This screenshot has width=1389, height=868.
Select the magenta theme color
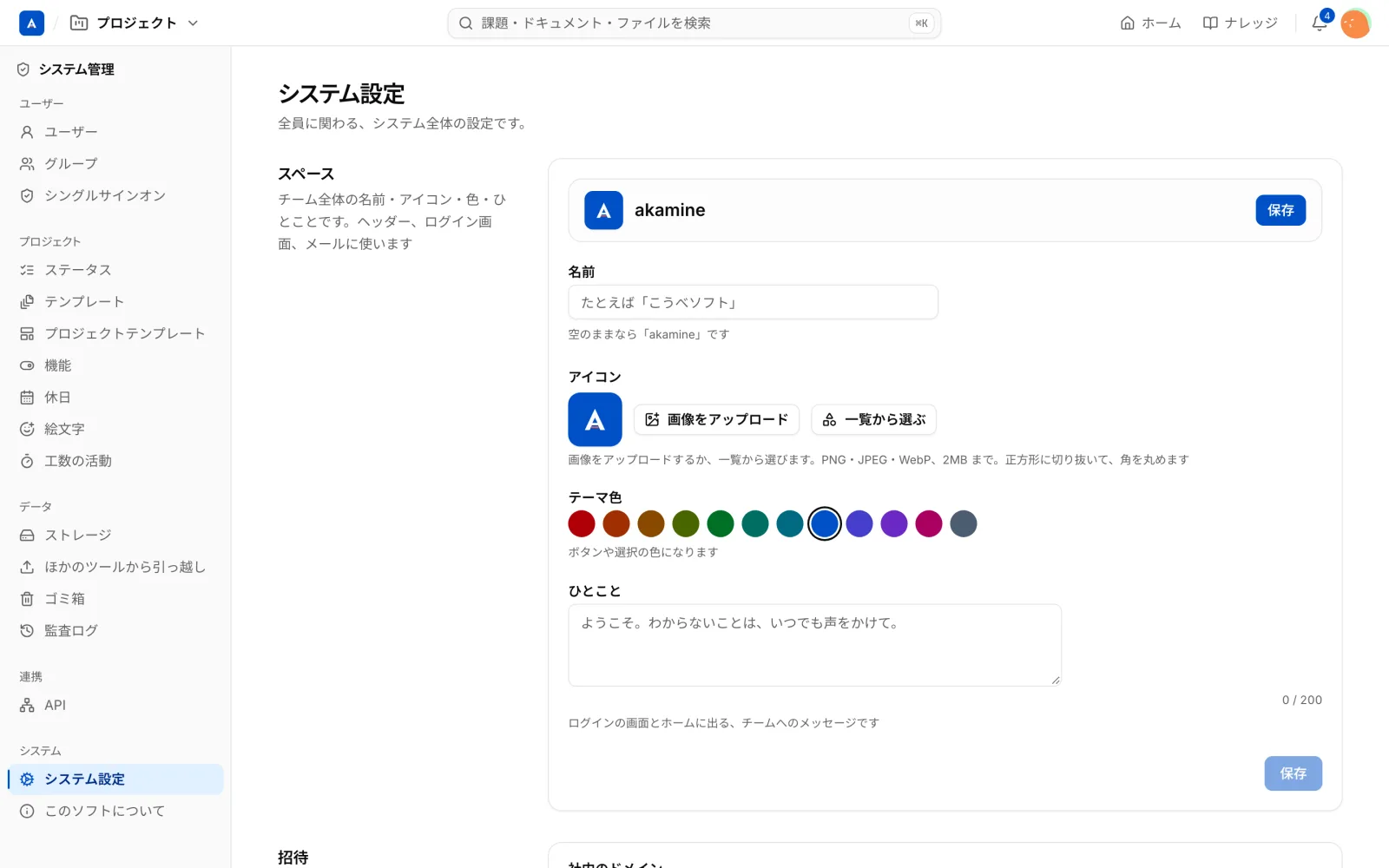coord(929,523)
